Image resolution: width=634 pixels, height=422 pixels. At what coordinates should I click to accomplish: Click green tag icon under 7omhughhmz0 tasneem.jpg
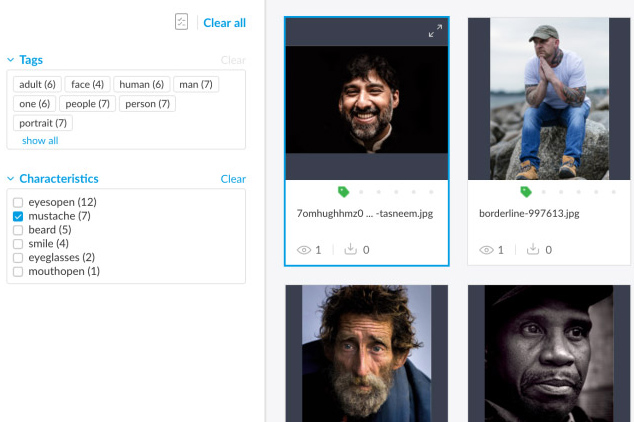(x=343, y=192)
